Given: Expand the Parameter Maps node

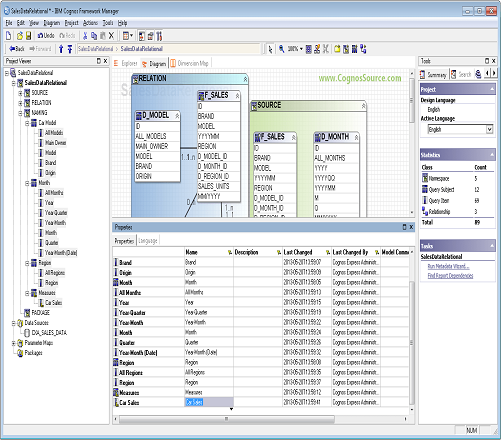Looking at the screenshot, I should 14,343.
